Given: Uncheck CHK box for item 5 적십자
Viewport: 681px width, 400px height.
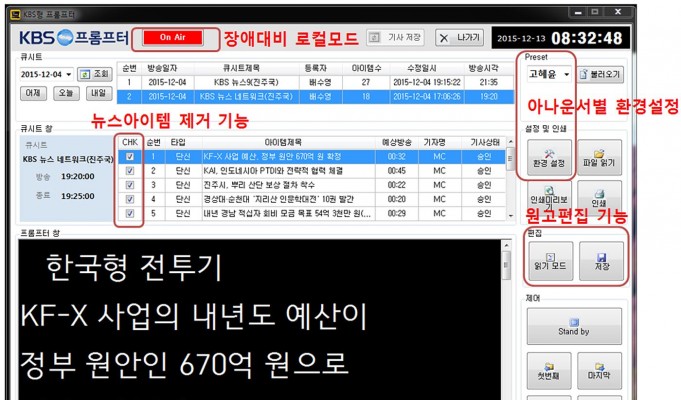Looking at the screenshot, I should 130,213.
